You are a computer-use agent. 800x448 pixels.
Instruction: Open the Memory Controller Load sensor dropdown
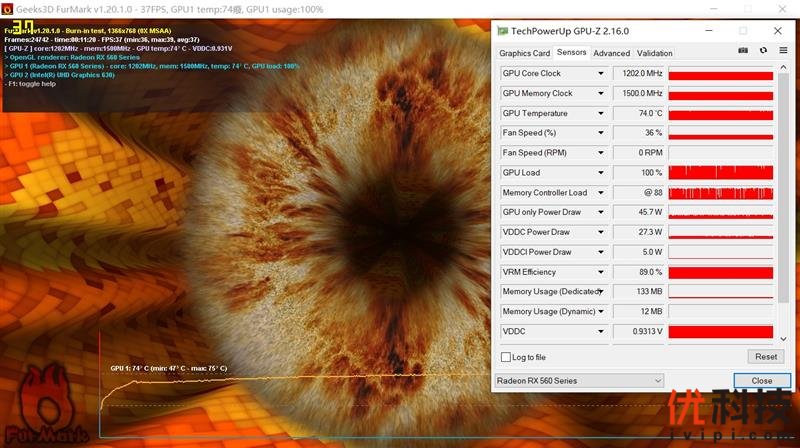[601, 192]
